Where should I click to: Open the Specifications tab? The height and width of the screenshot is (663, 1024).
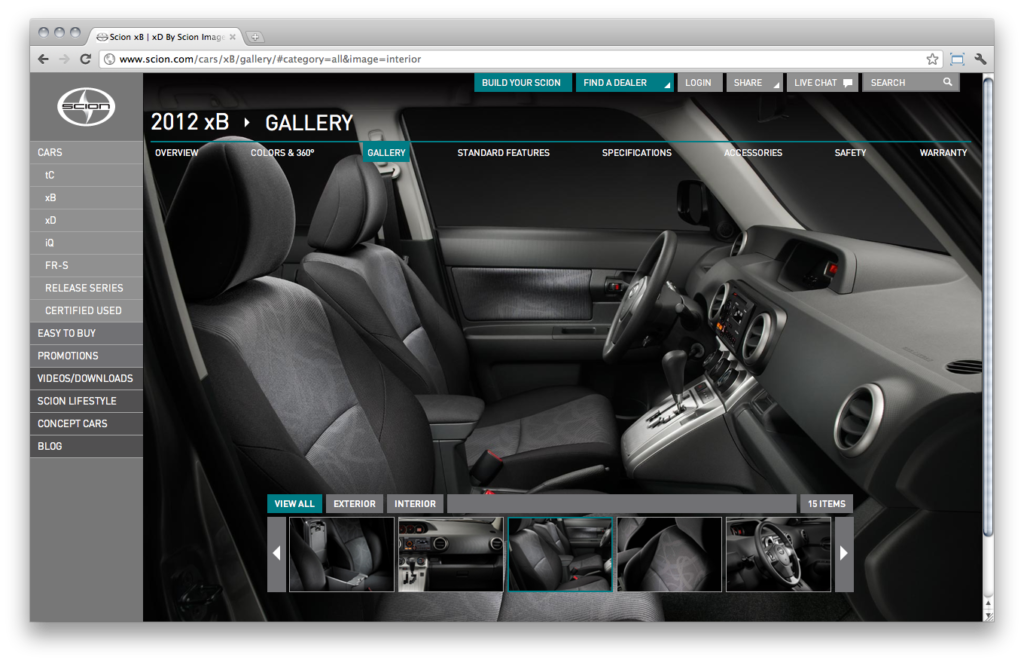click(636, 153)
